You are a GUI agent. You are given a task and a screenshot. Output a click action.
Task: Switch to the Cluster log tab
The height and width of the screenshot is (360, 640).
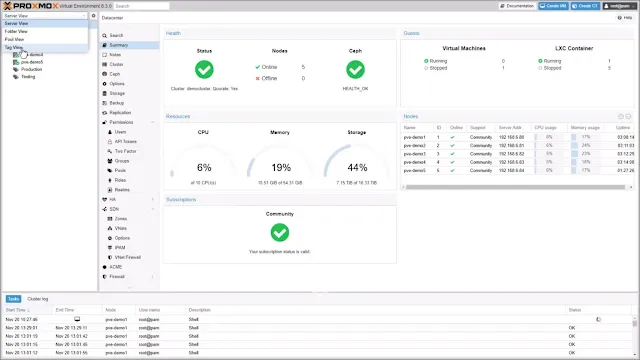[x=38, y=299]
